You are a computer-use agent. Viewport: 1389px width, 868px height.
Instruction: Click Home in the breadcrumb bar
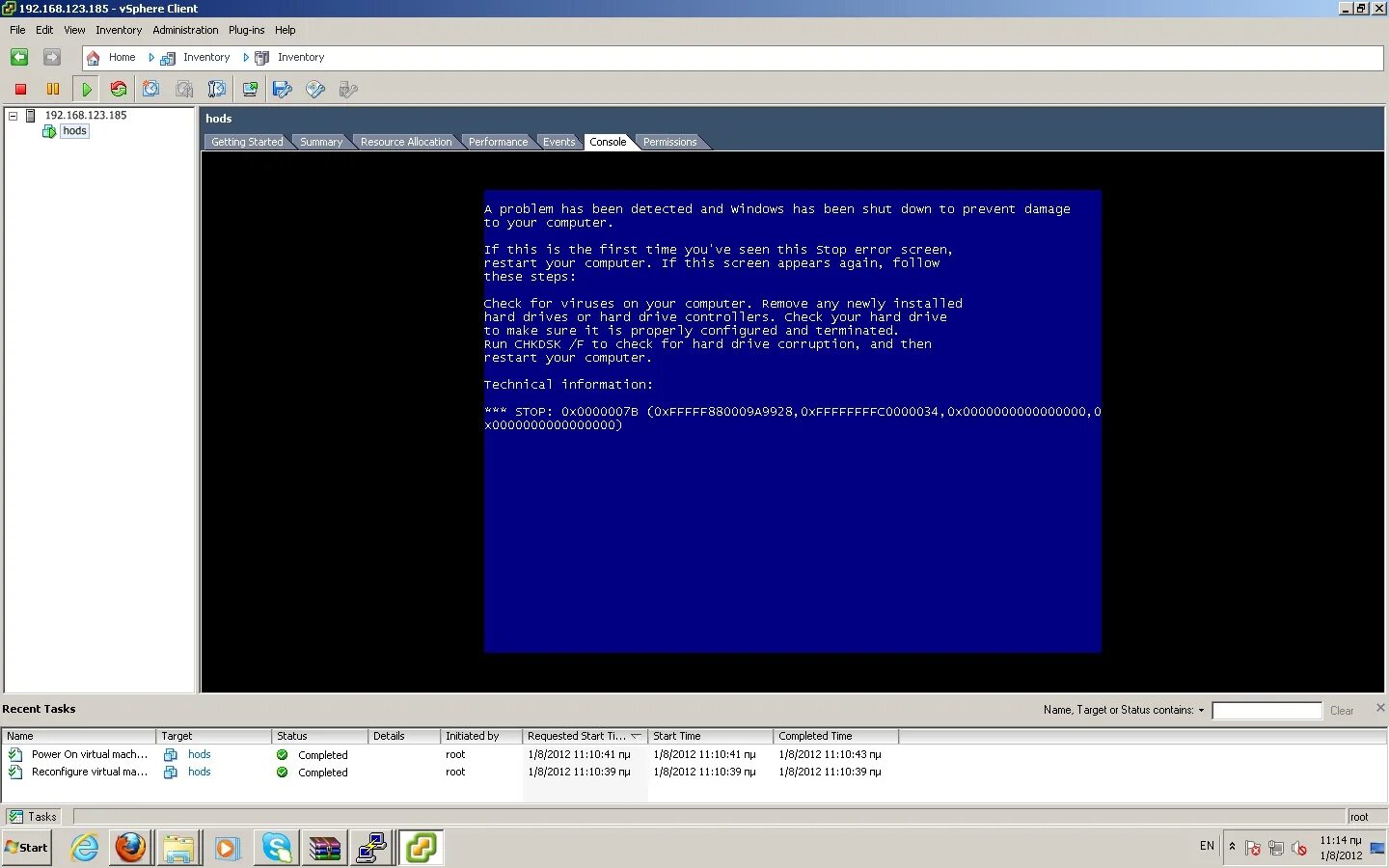[122, 58]
